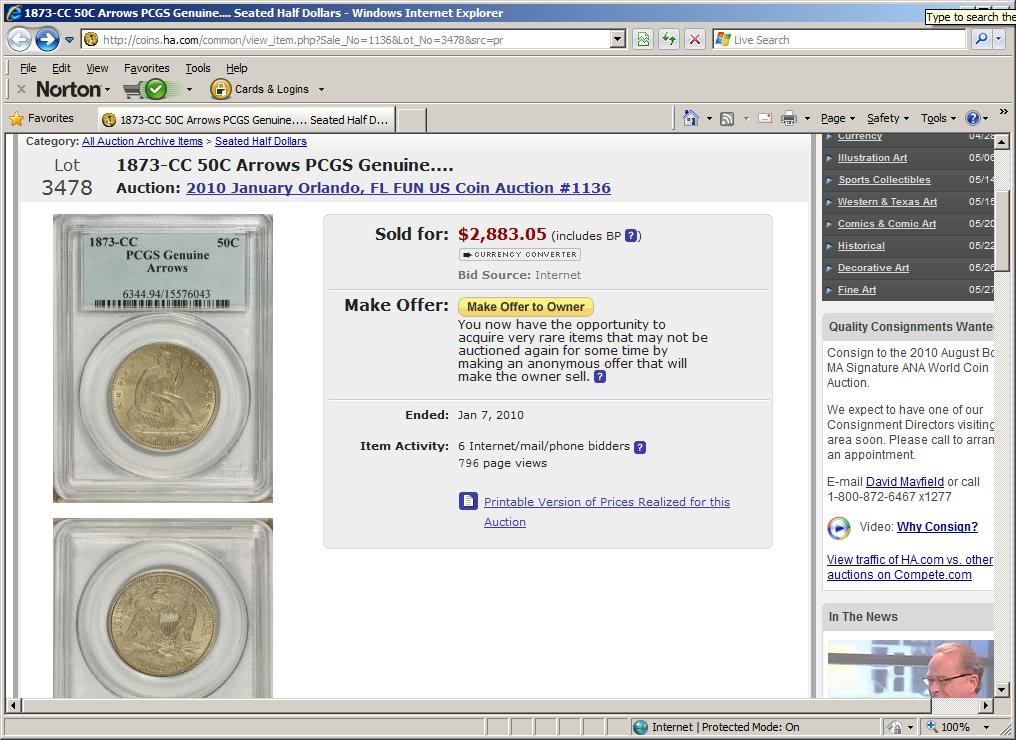View the coin obverse slab image

pyautogui.click(x=163, y=358)
